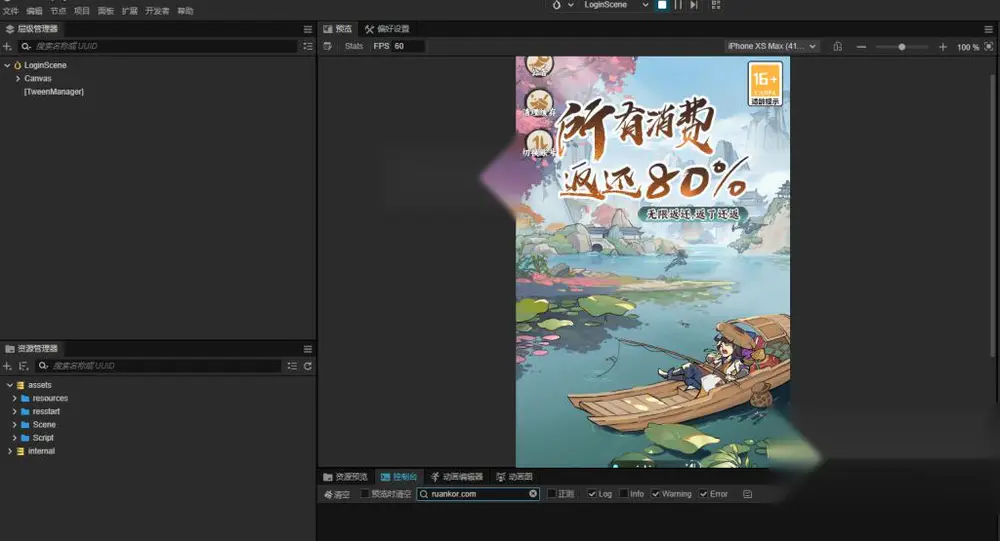
Task: Click the preview window icon left of Stats
Action: coord(327,47)
